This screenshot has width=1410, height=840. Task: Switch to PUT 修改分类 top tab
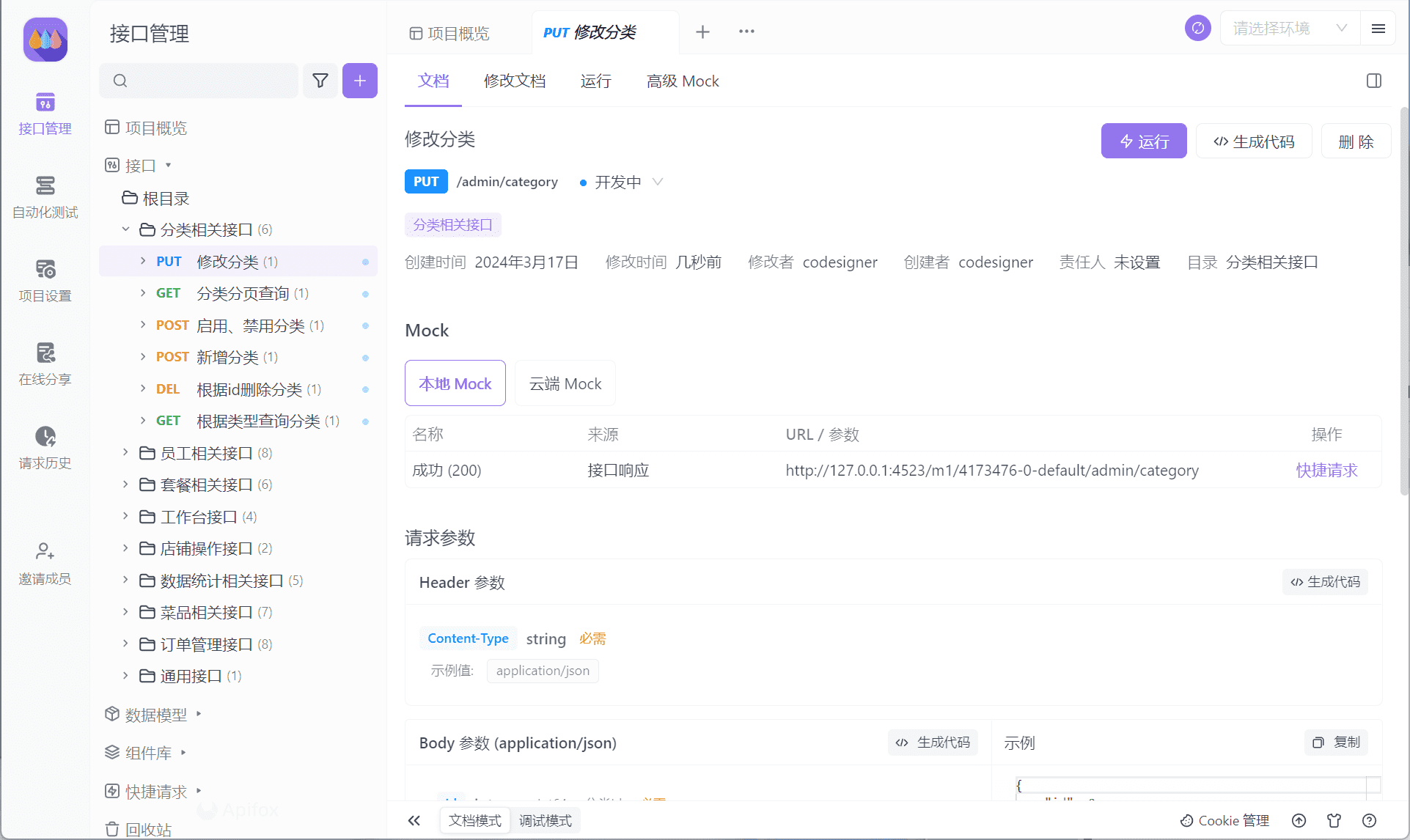(x=590, y=32)
